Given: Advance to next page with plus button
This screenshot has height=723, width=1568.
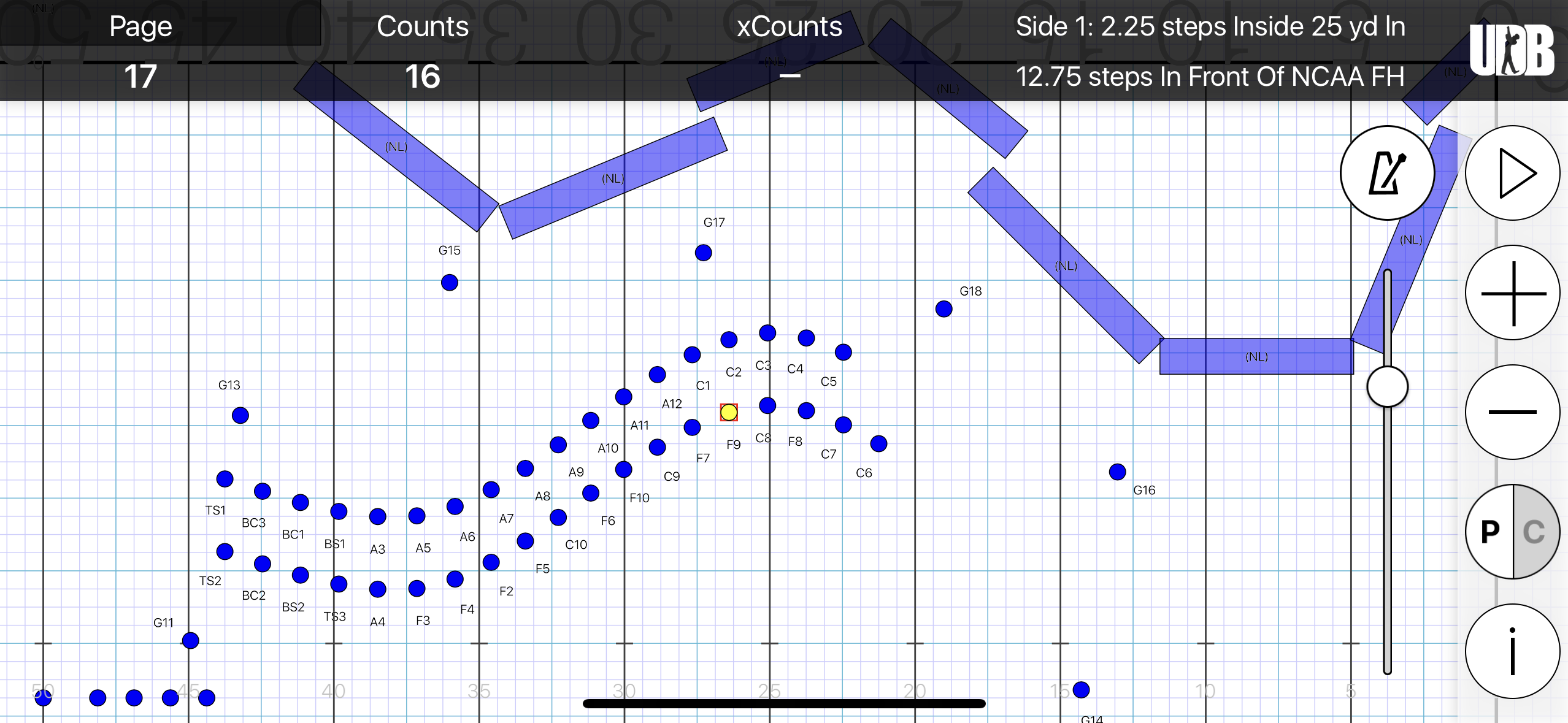Looking at the screenshot, I should [x=1512, y=293].
